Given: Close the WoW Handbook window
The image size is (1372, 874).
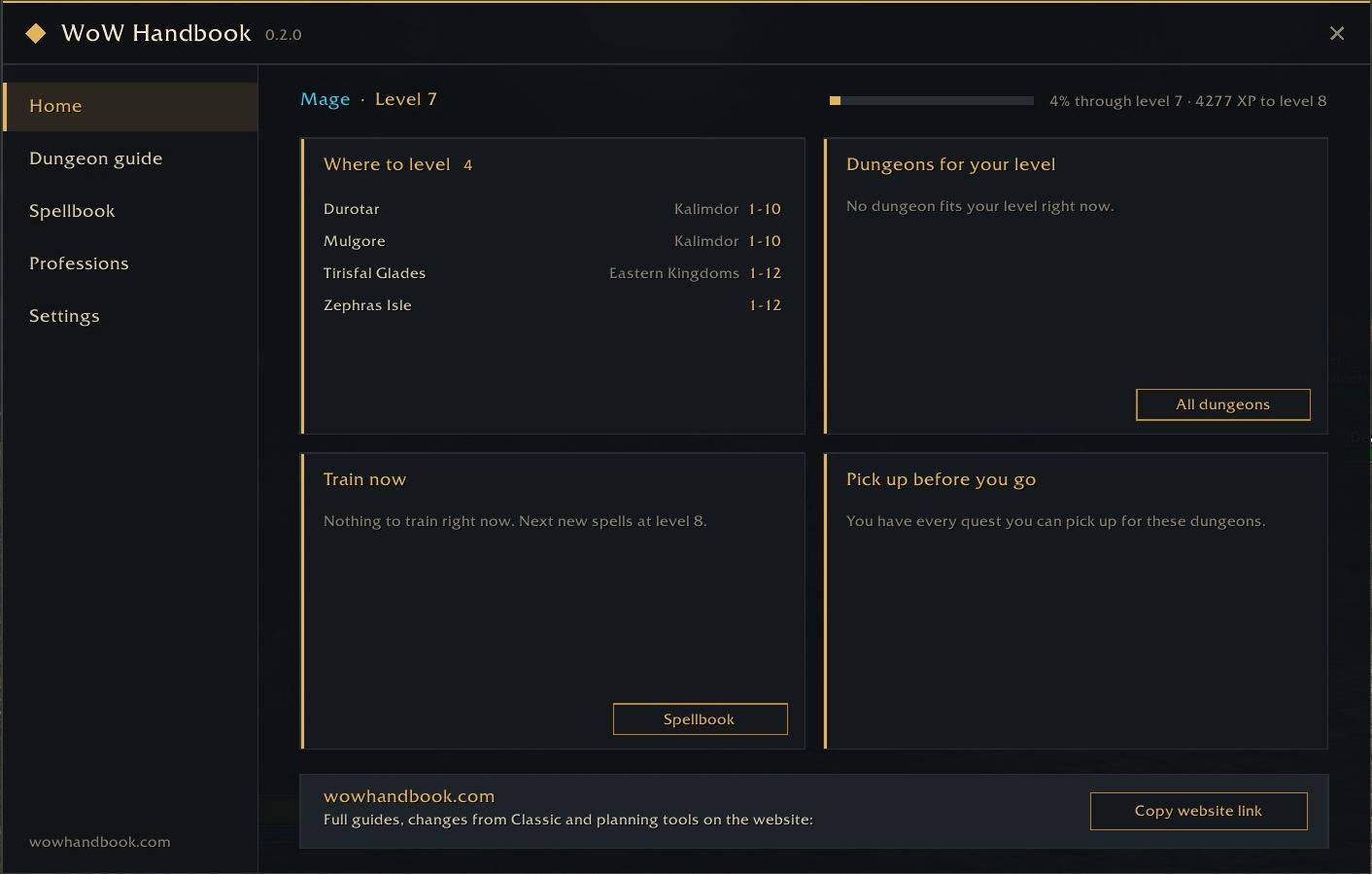Looking at the screenshot, I should click(1337, 34).
